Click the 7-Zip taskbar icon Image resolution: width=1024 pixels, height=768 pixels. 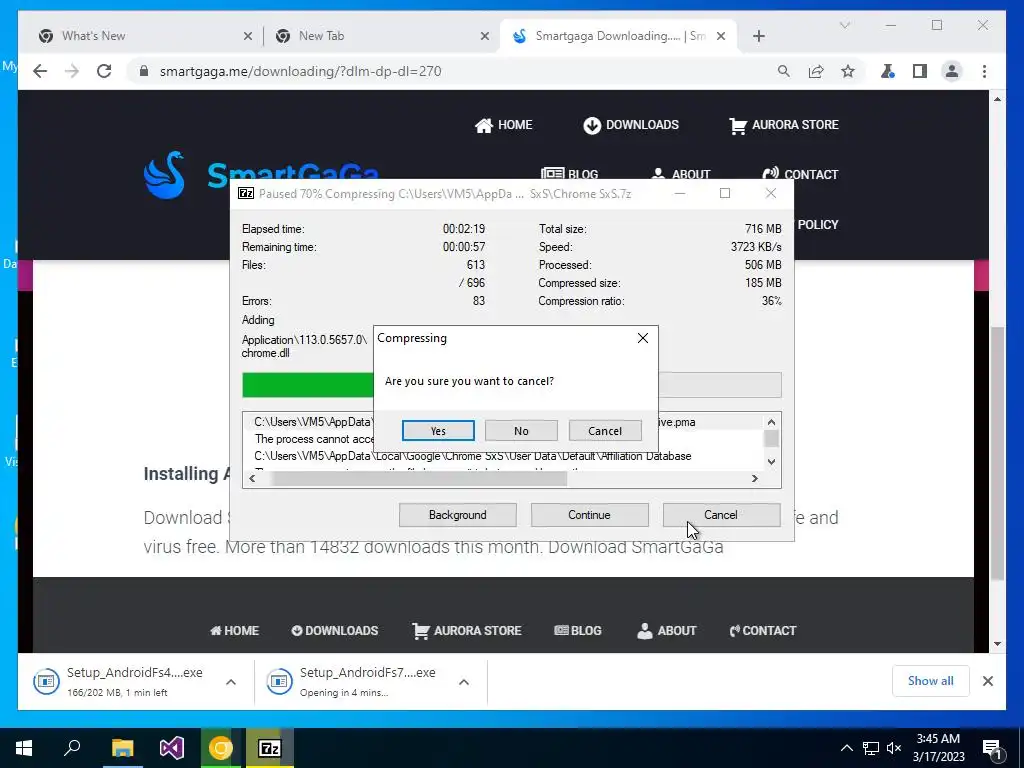270,748
